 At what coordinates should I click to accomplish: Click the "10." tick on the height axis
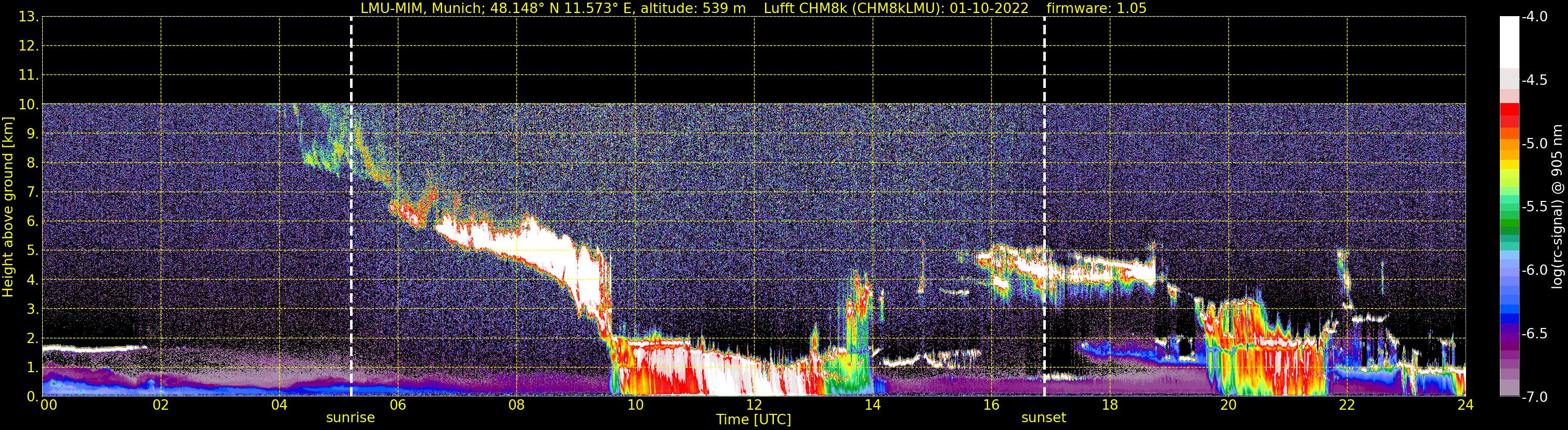(x=29, y=105)
